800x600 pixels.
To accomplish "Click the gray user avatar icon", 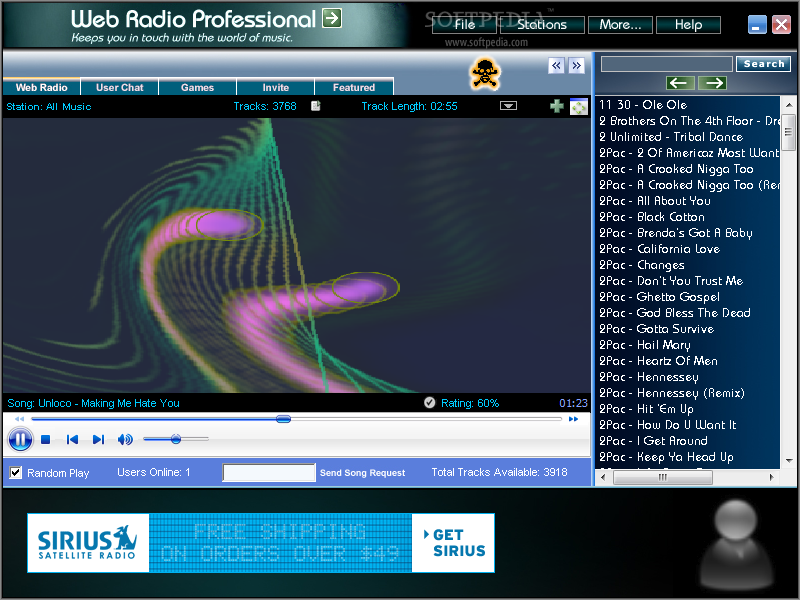I will [x=735, y=543].
